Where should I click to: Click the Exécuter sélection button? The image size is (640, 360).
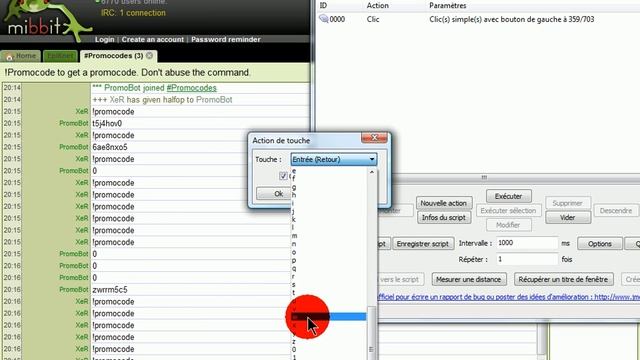(508, 211)
